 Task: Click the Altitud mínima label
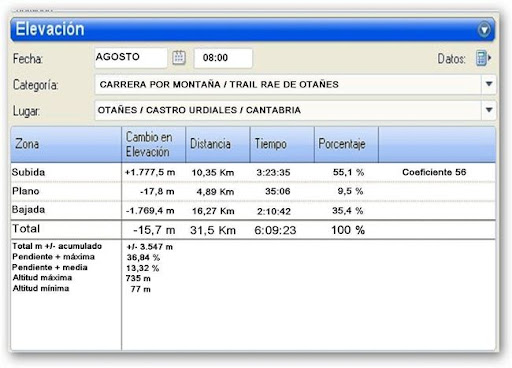pyautogui.click(x=41, y=288)
